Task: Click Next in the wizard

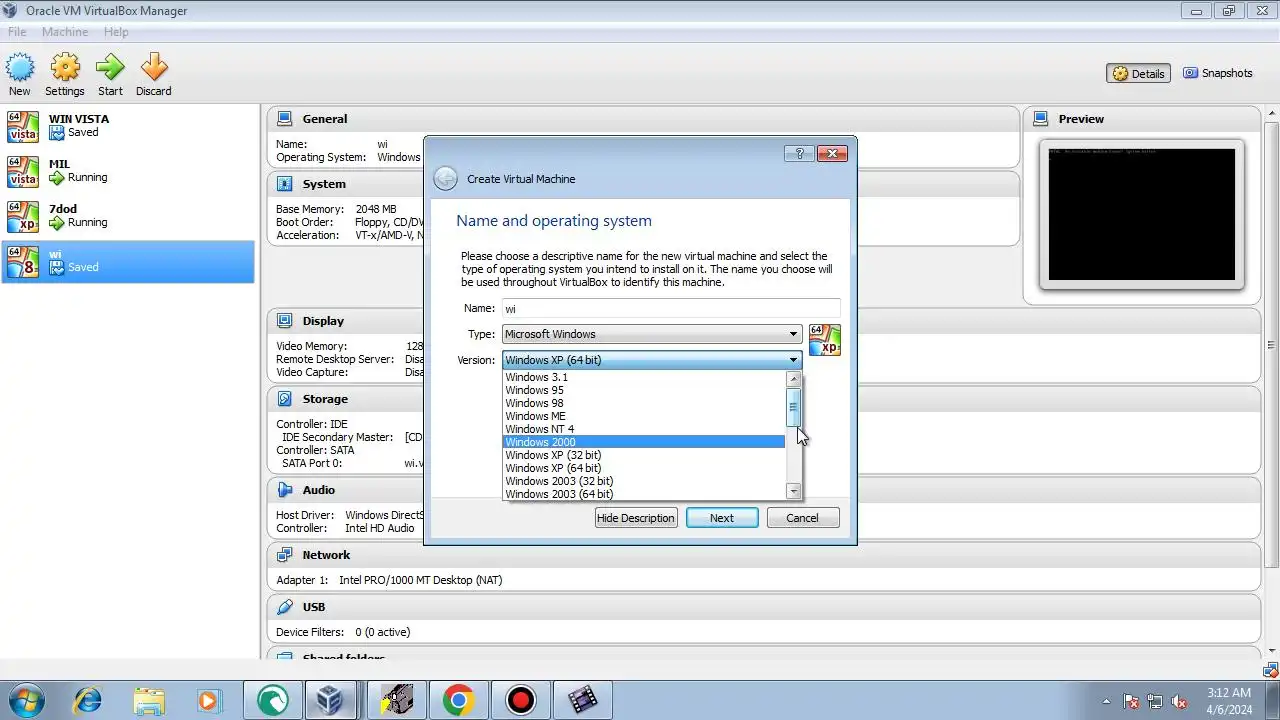Action: (x=722, y=518)
